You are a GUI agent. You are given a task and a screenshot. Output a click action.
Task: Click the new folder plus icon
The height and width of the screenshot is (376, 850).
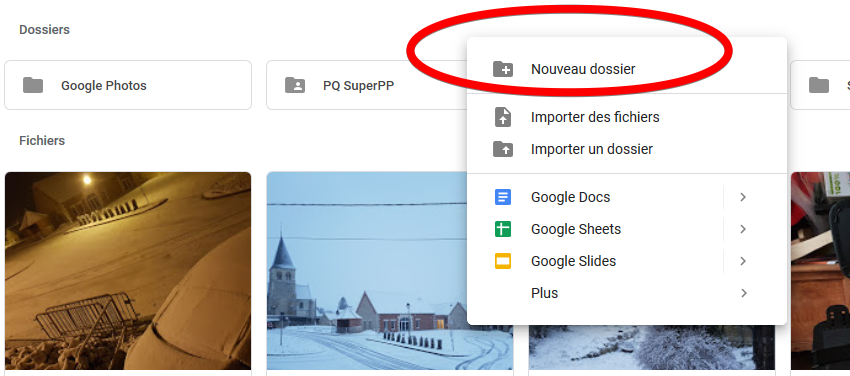(x=503, y=69)
